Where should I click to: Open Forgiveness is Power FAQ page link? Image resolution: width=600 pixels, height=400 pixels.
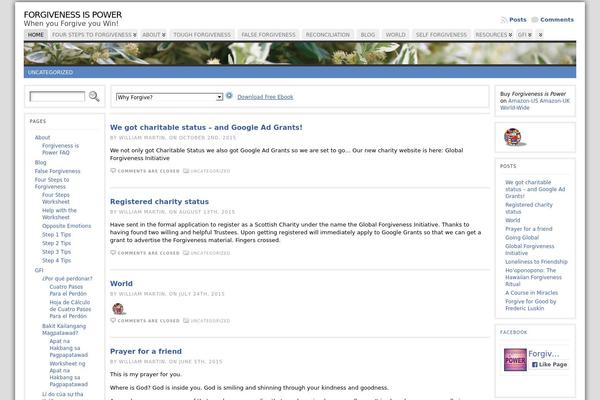60,149
